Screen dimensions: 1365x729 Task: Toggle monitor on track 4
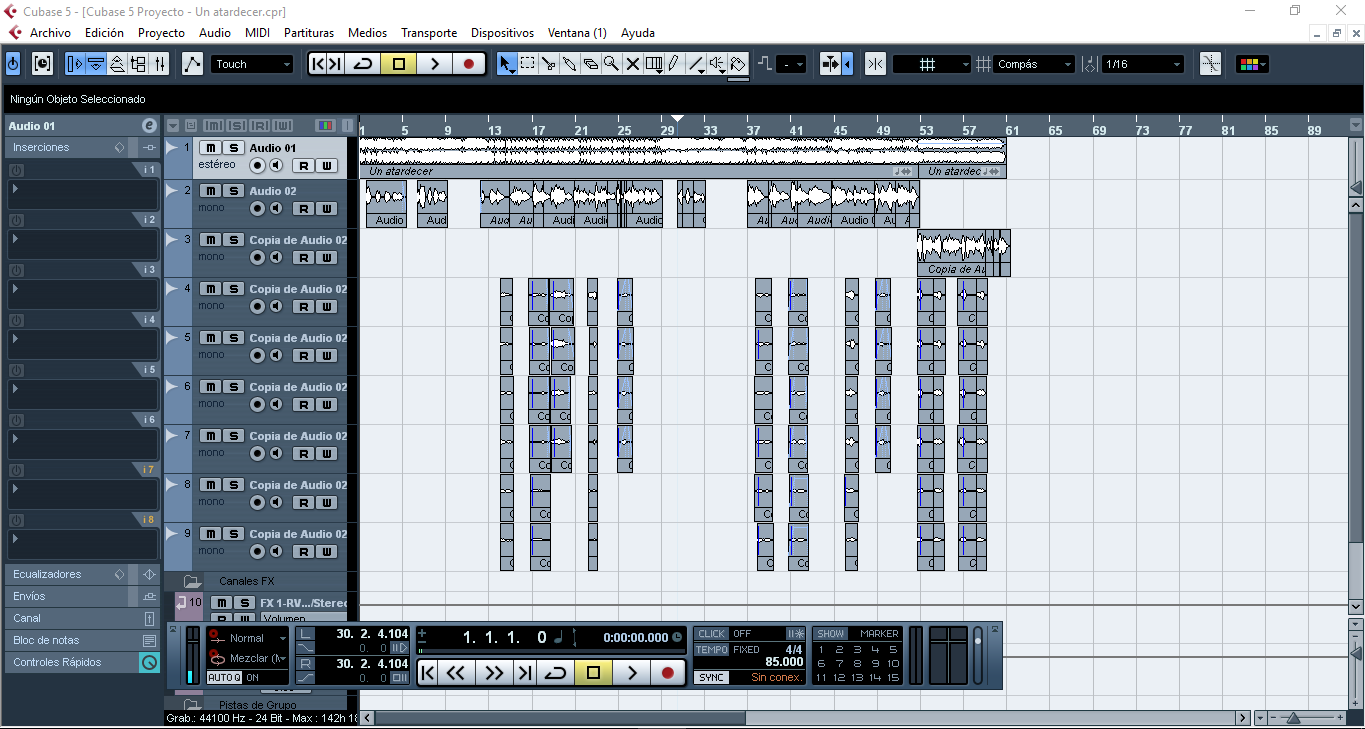pos(276,306)
